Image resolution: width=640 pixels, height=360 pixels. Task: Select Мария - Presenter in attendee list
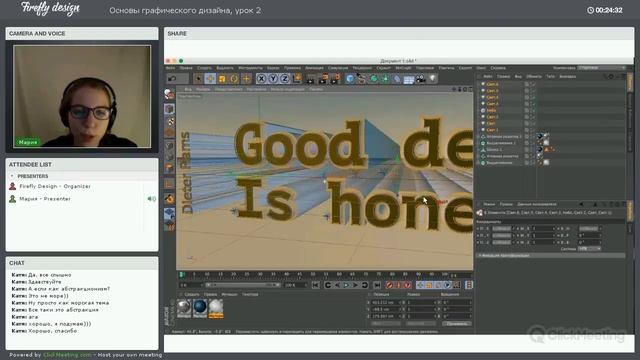[x=45, y=199]
